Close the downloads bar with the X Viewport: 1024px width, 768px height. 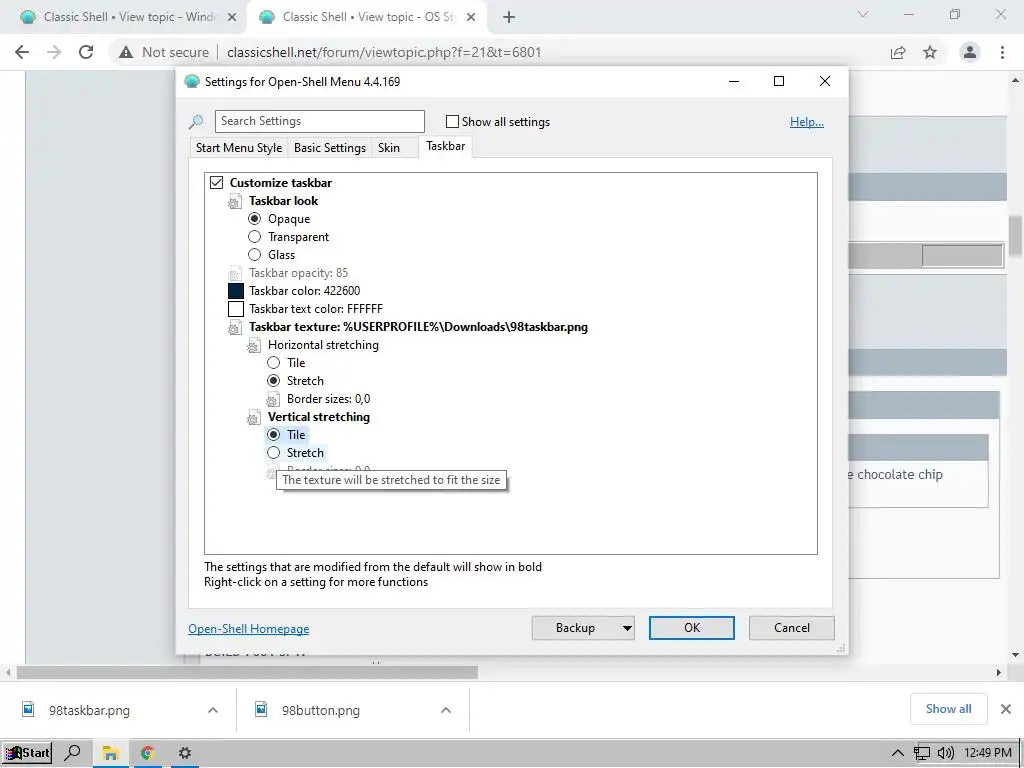pos(1006,709)
